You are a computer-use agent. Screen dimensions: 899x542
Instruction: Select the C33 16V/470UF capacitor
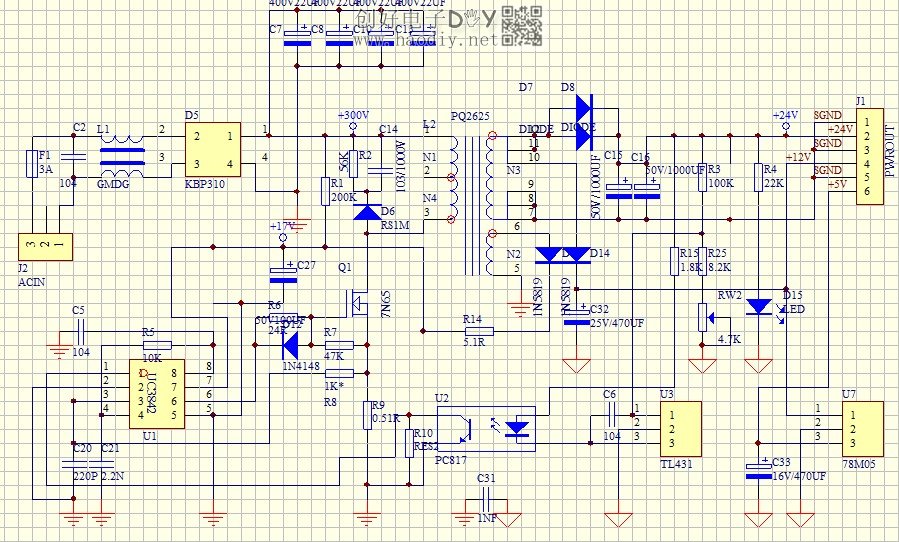(x=760, y=469)
